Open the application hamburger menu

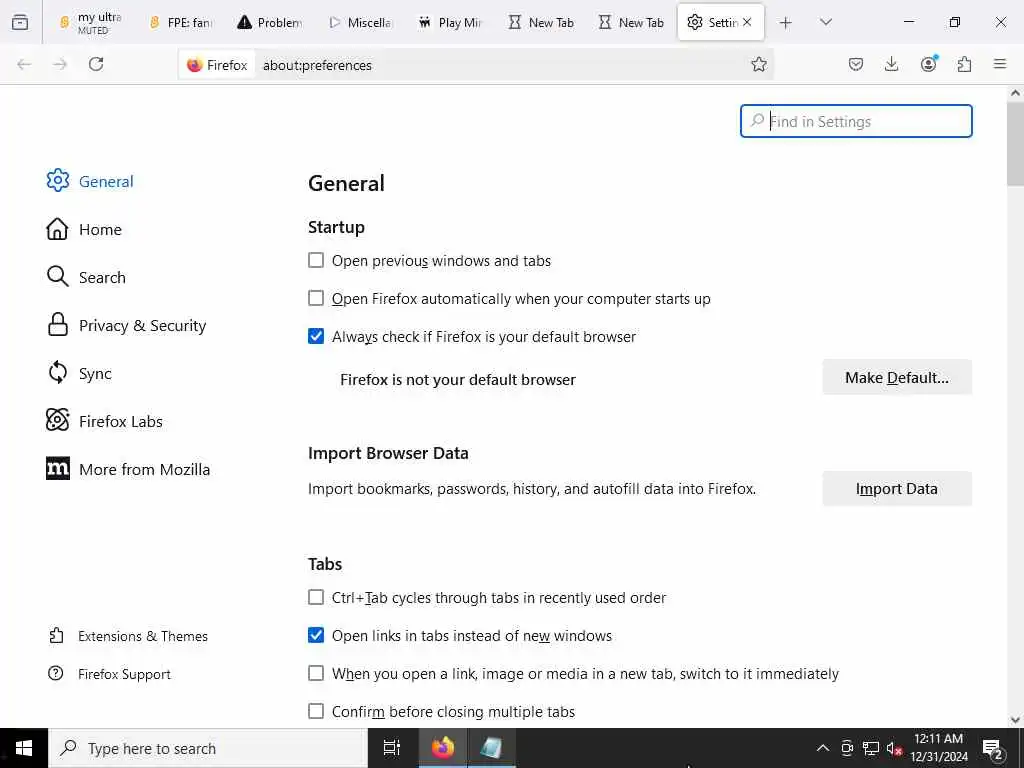1000,65
